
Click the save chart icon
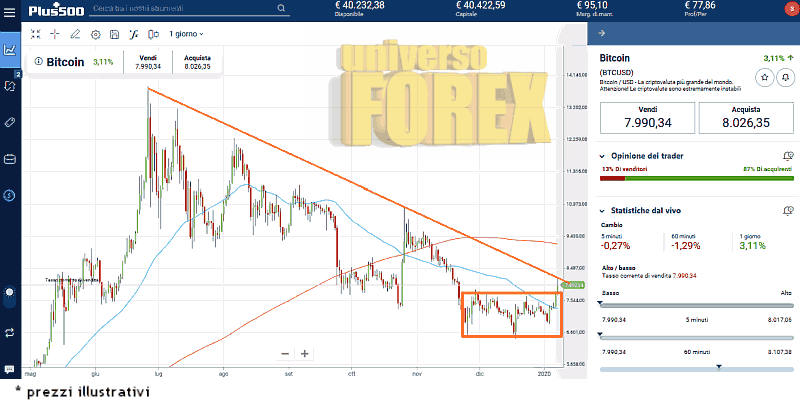tap(116, 33)
